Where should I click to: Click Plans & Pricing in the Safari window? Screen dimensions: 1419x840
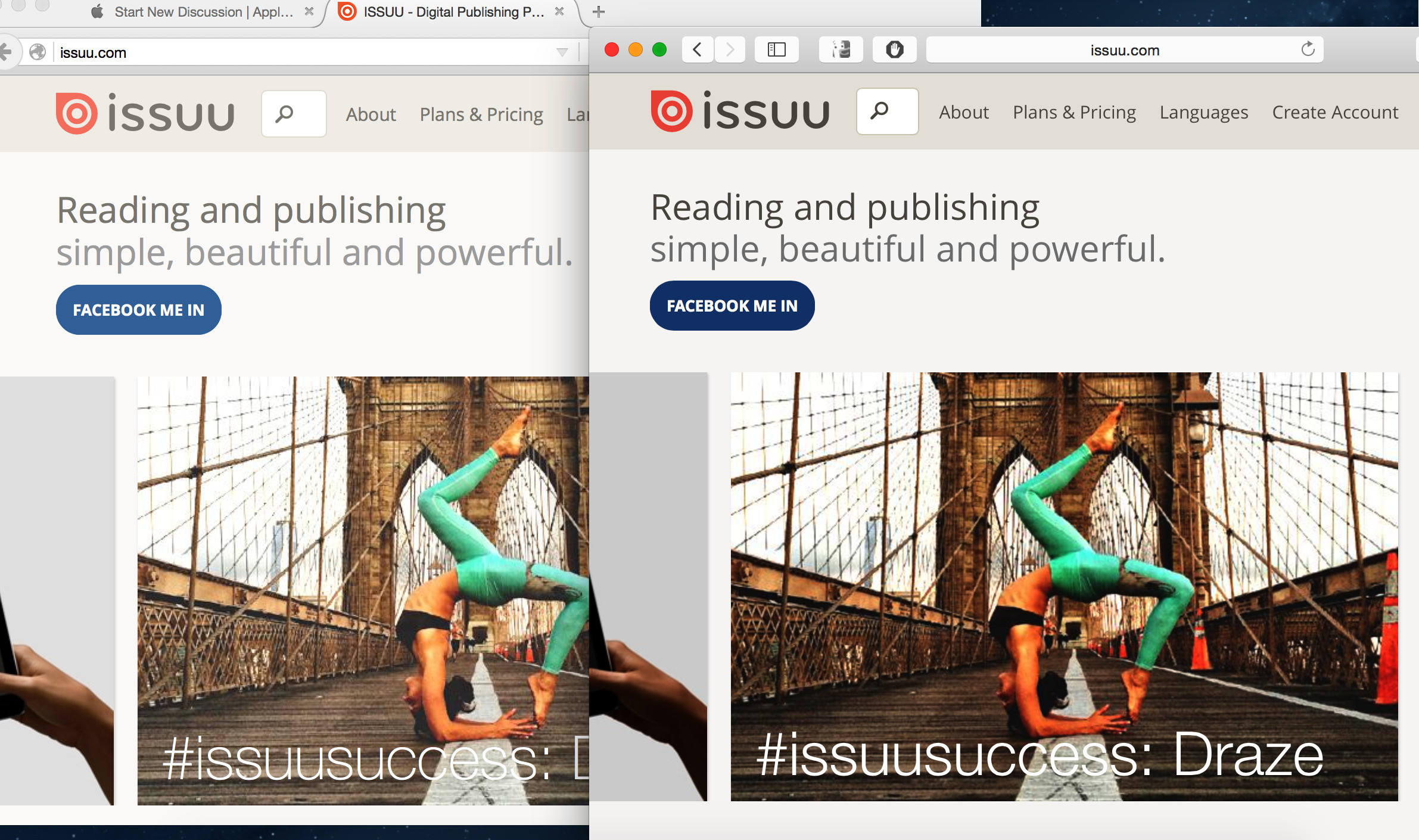(1074, 113)
